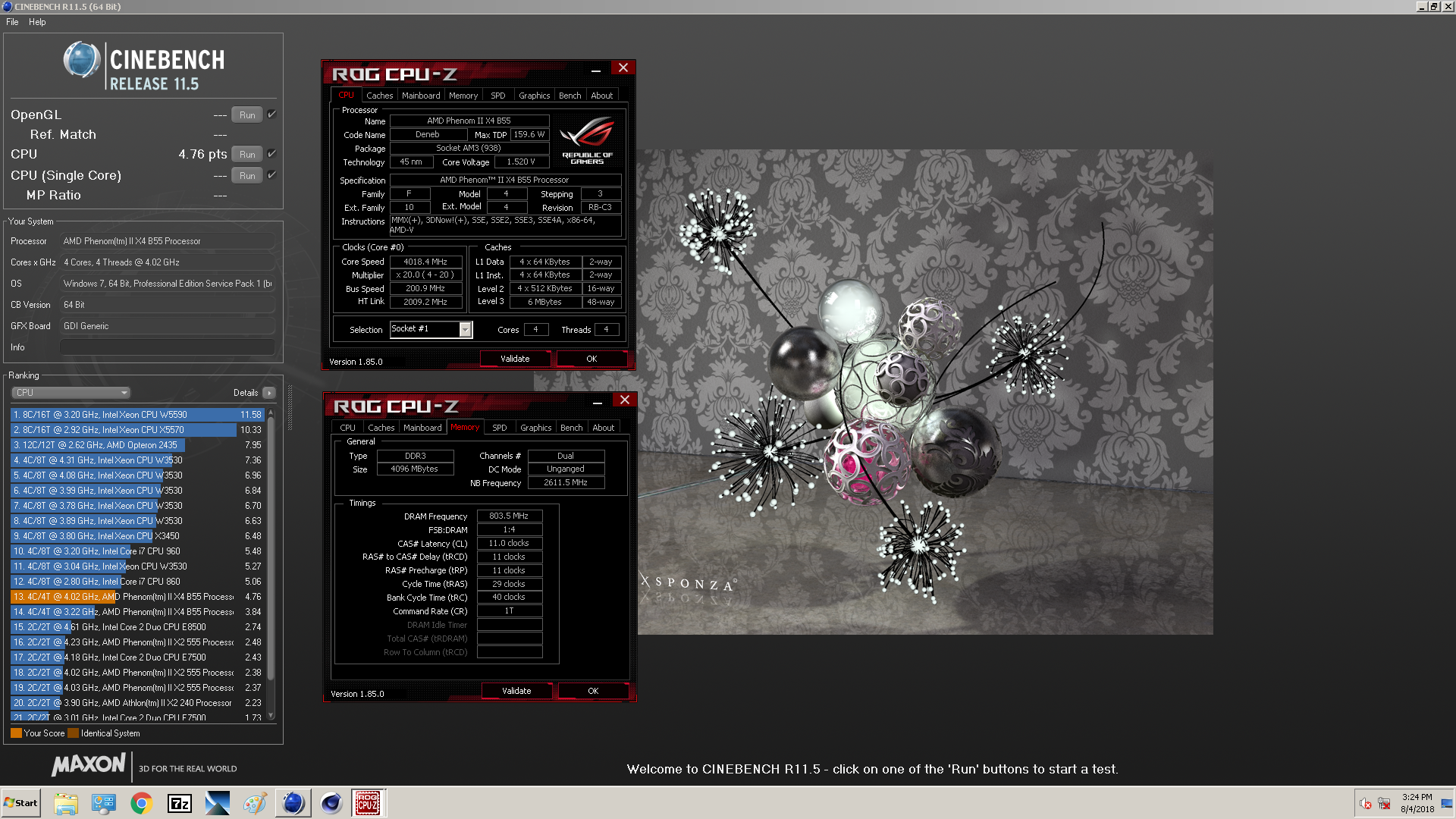Click the taskbar clock showing 3:24 PM

pos(1417,803)
